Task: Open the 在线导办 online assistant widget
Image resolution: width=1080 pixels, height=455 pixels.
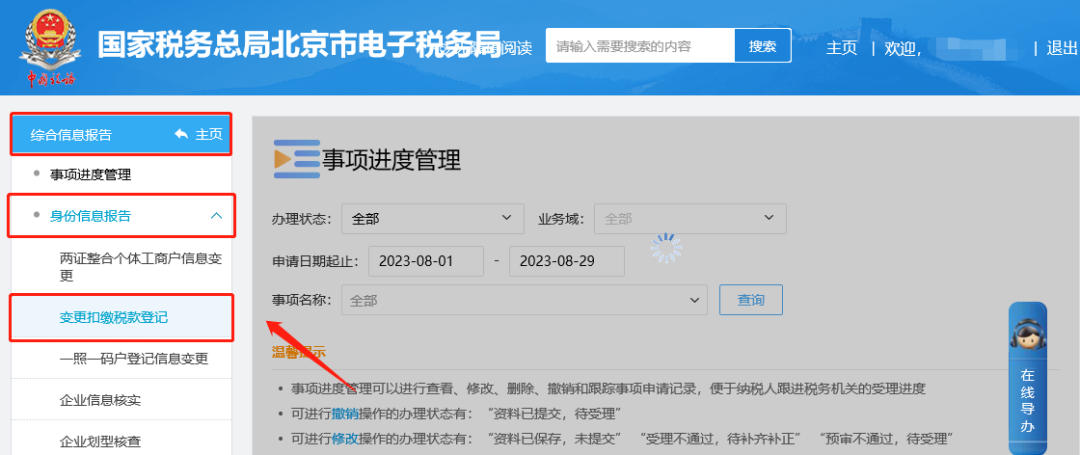Action: tap(1028, 377)
